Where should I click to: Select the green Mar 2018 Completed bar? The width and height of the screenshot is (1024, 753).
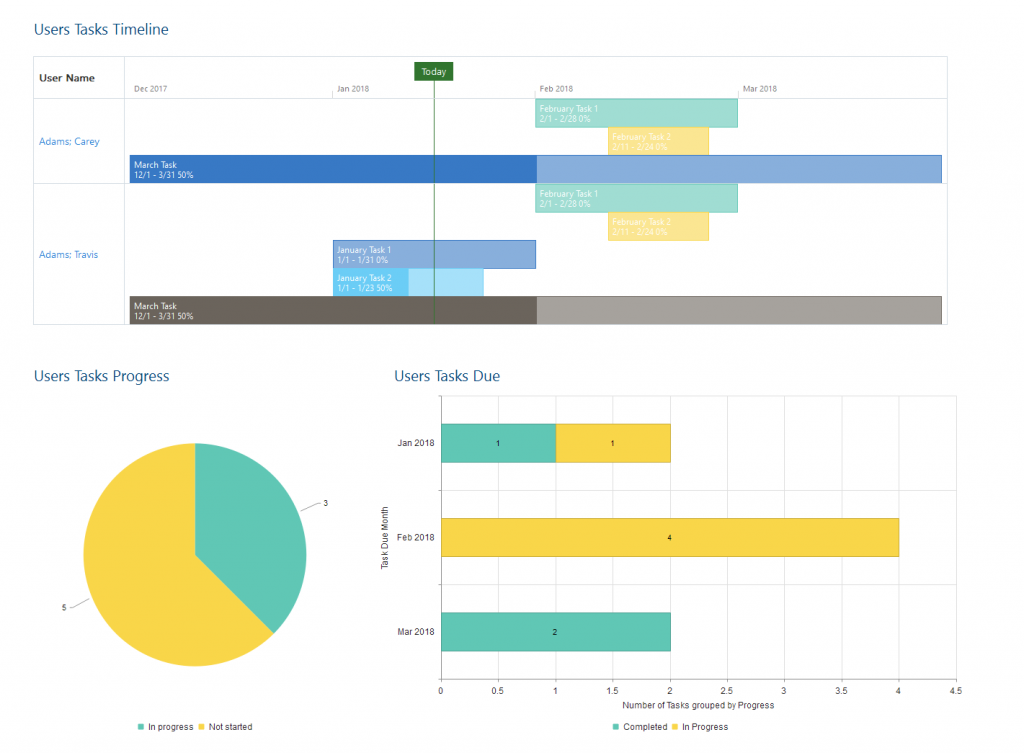555,632
